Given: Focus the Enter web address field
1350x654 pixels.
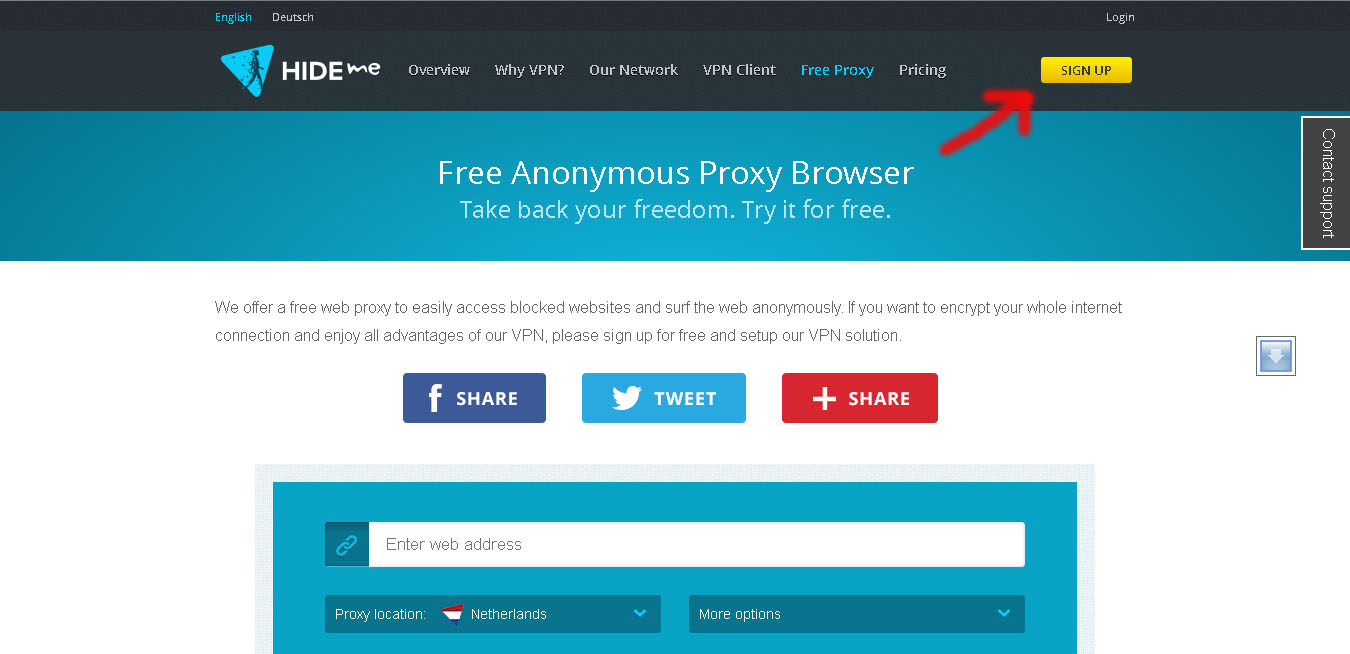Looking at the screenshot, I should point(697,544).
